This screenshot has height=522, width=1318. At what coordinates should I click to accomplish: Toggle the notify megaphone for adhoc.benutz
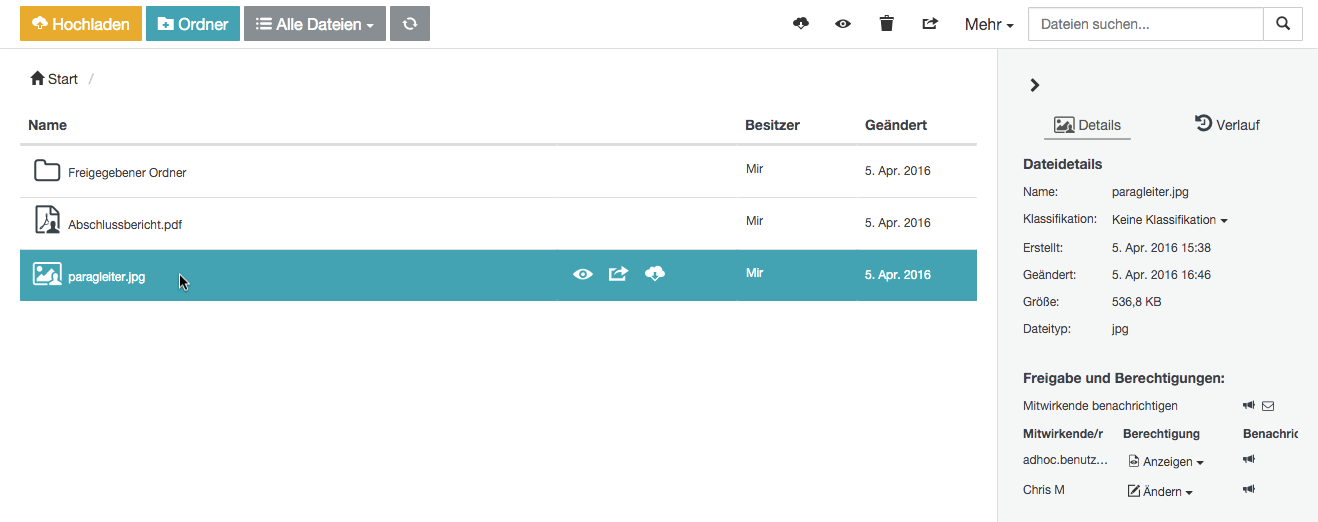coord(1248,459)
